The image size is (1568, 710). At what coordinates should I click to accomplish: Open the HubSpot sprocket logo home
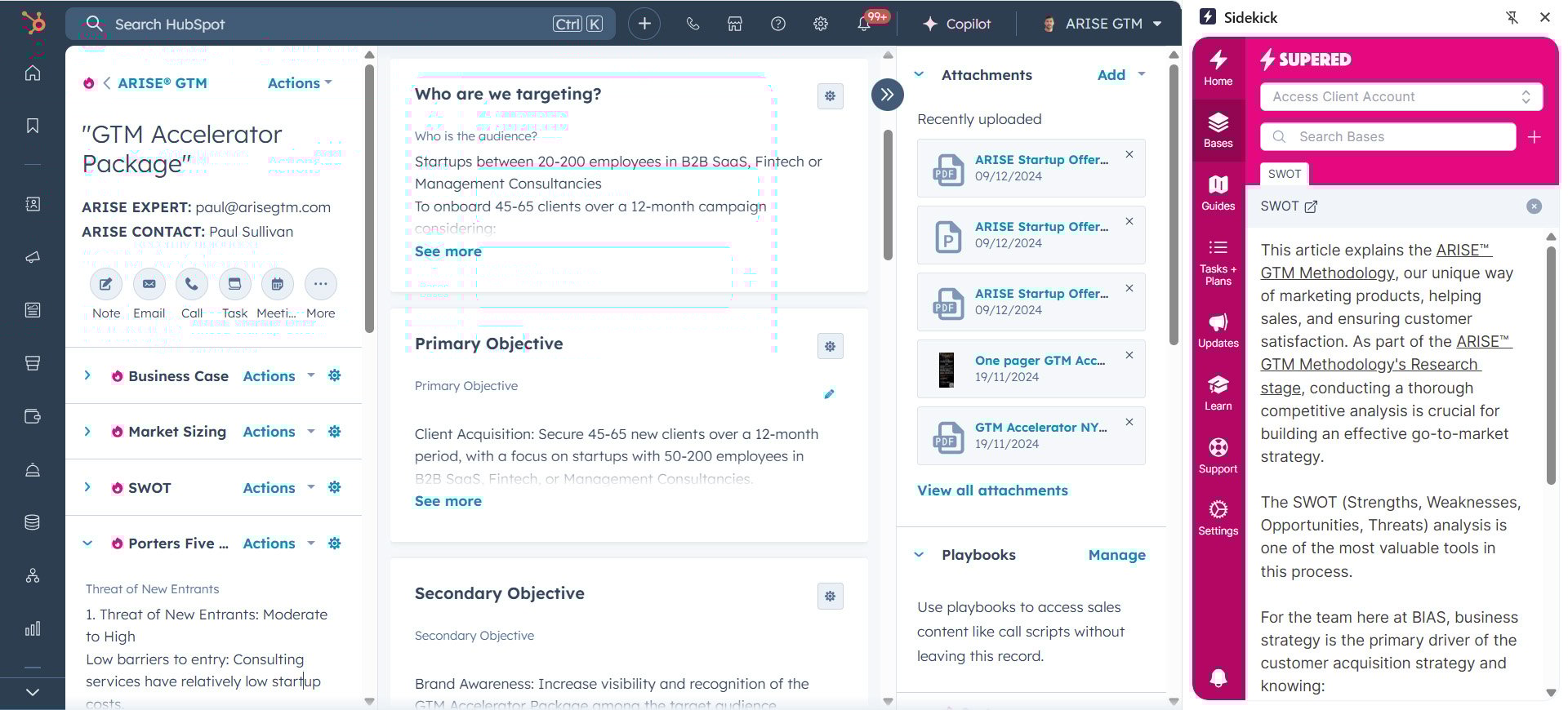tap(33, 23)
